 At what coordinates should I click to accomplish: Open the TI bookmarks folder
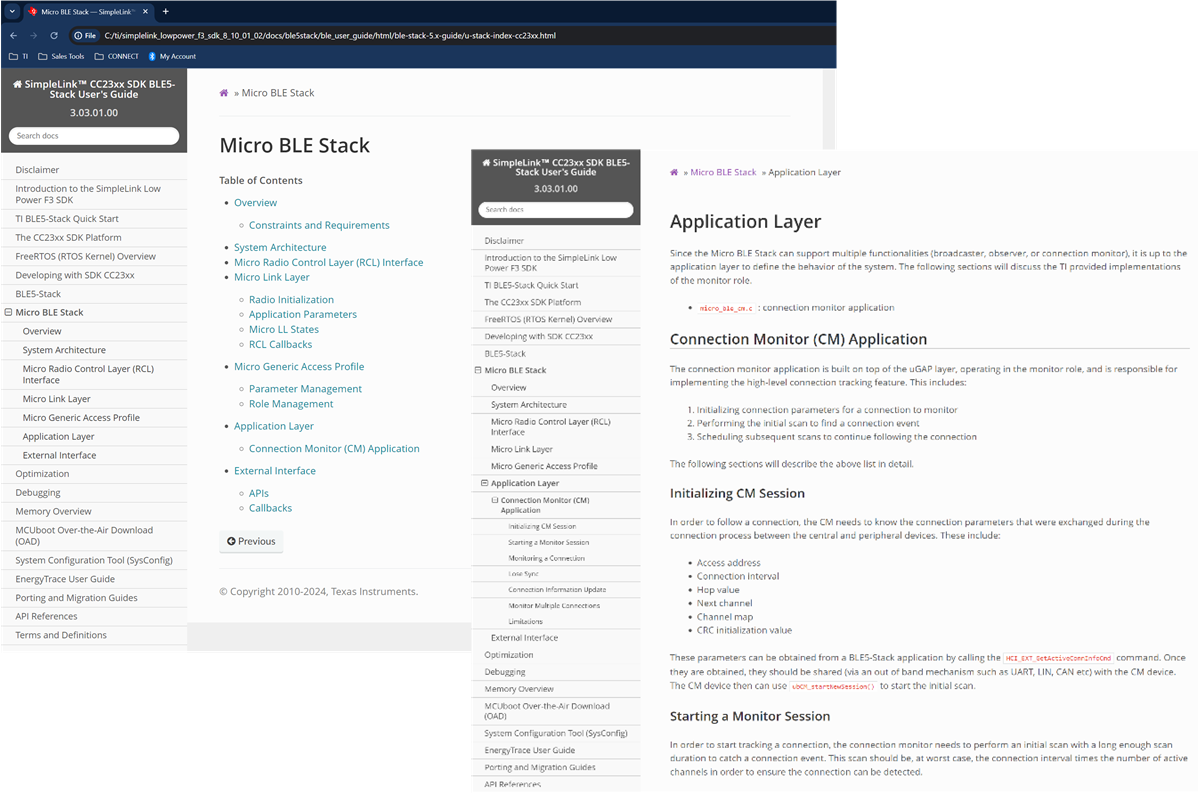tap(18, 56)
